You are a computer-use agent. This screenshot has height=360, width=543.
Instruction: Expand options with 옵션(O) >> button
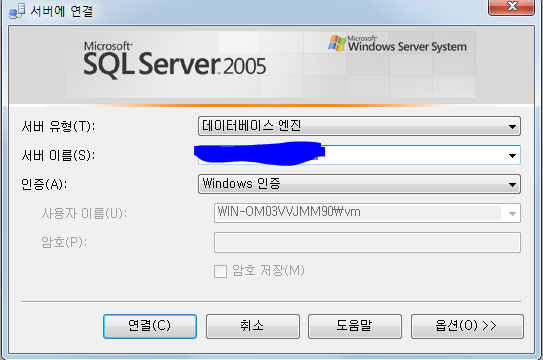click(467, 326)
